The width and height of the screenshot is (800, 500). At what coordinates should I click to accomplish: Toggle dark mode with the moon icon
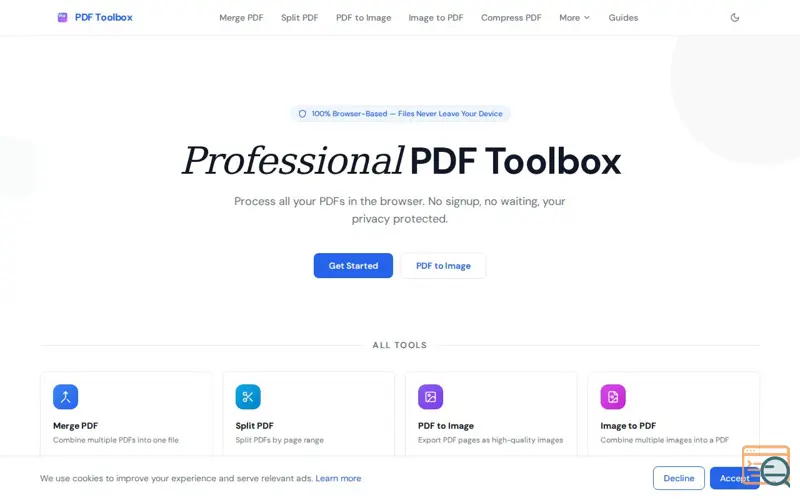tap(735, 17)
